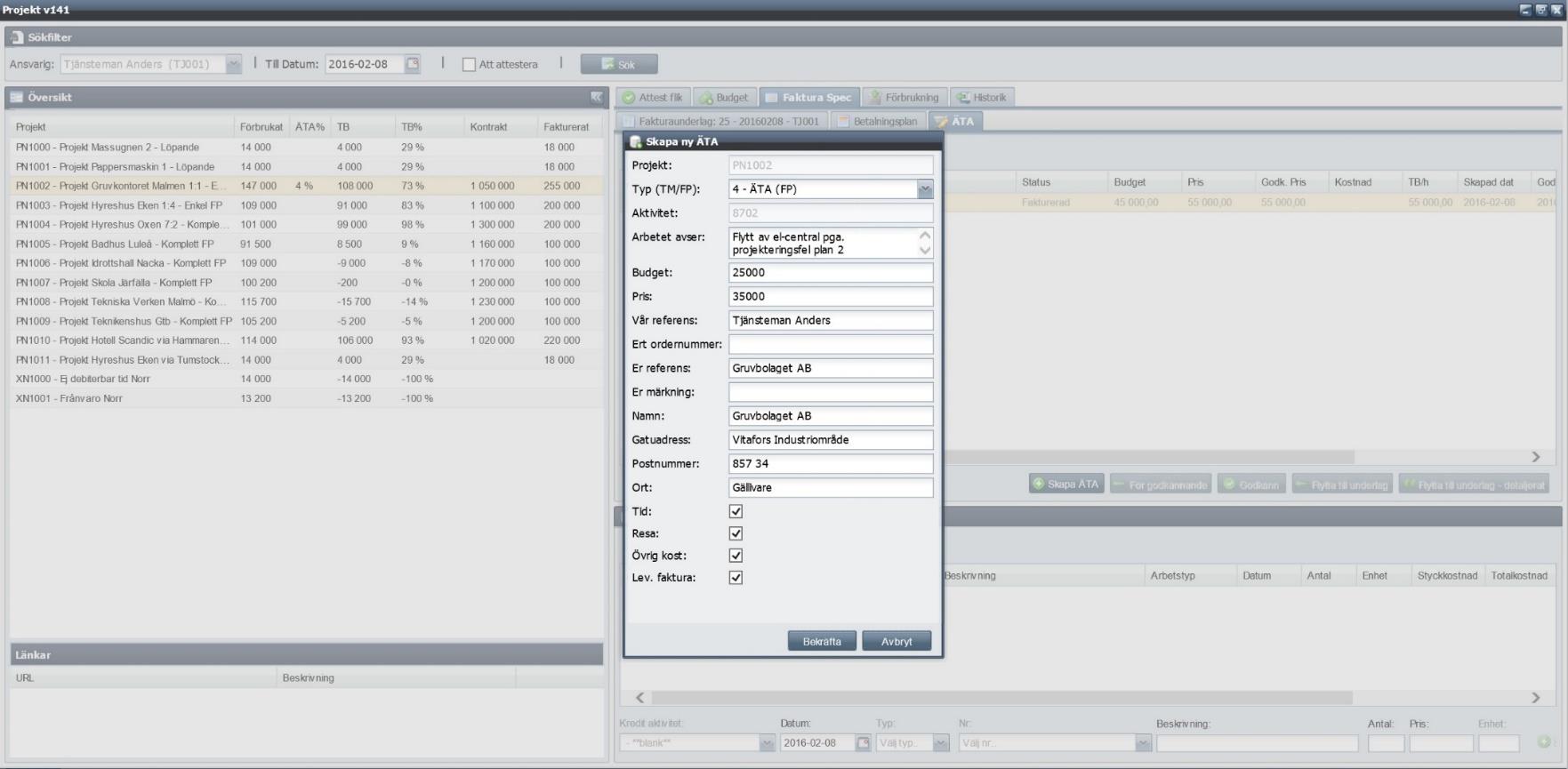This screenshot has height=769, width=1568.
Task: Open the bottom Datum calendar picker
Action: click(863, 743)
